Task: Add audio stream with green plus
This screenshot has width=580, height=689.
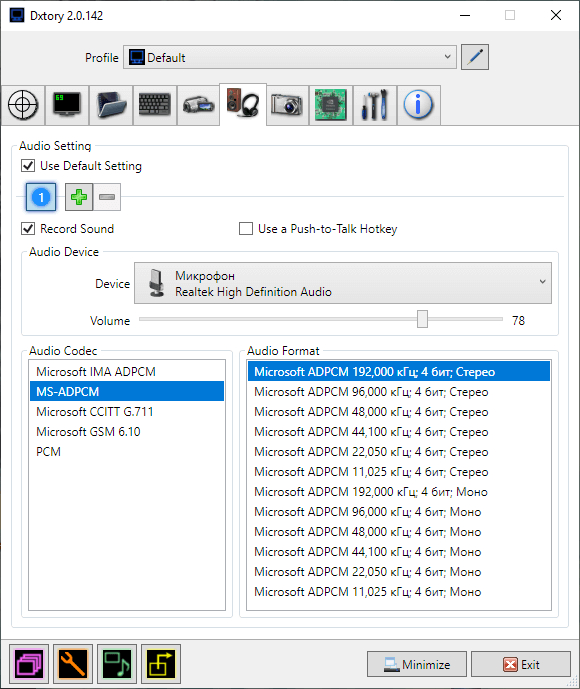Action: 79,197
